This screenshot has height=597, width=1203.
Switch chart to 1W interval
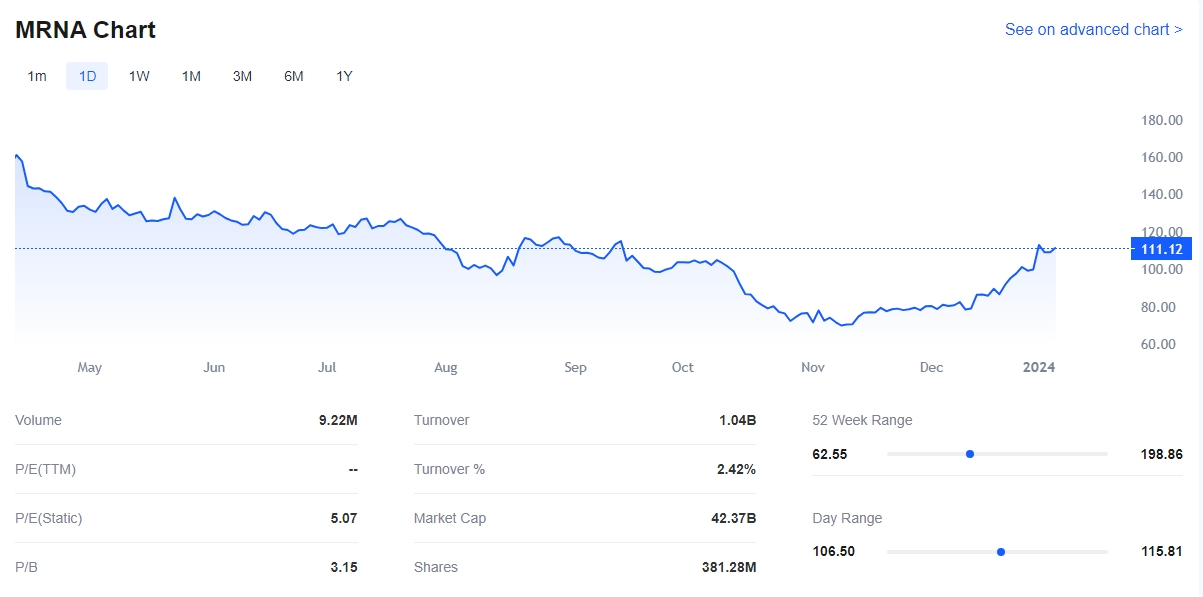tap(139, 76)
